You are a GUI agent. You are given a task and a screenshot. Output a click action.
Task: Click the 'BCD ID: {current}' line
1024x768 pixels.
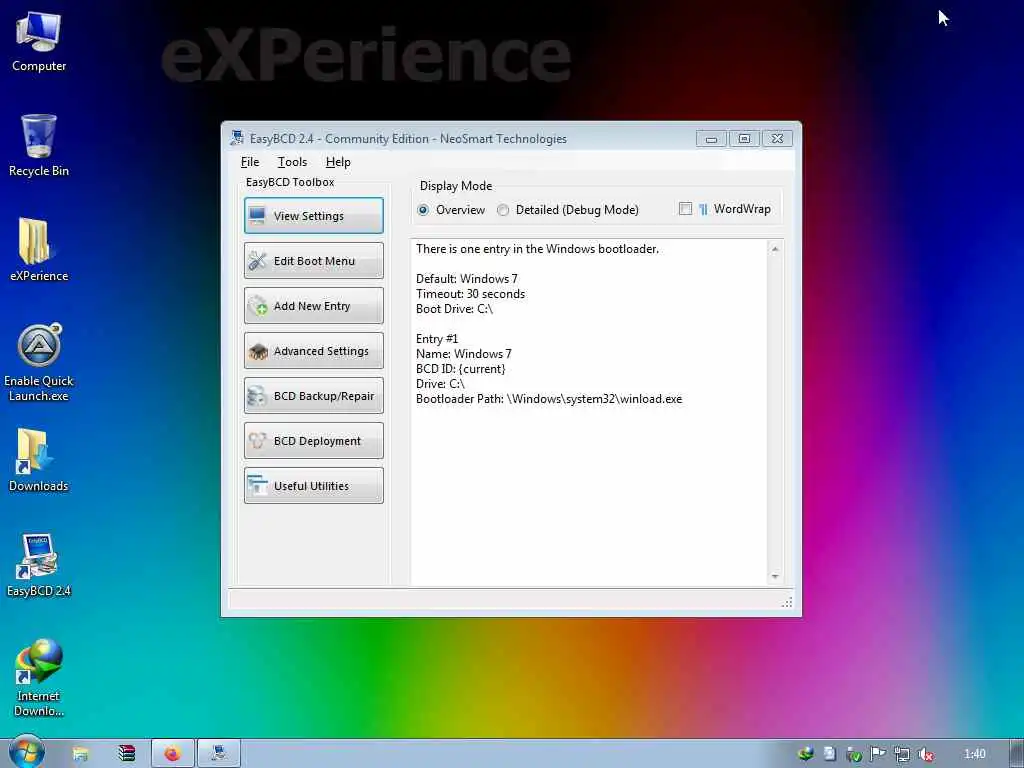click(460, 369)
